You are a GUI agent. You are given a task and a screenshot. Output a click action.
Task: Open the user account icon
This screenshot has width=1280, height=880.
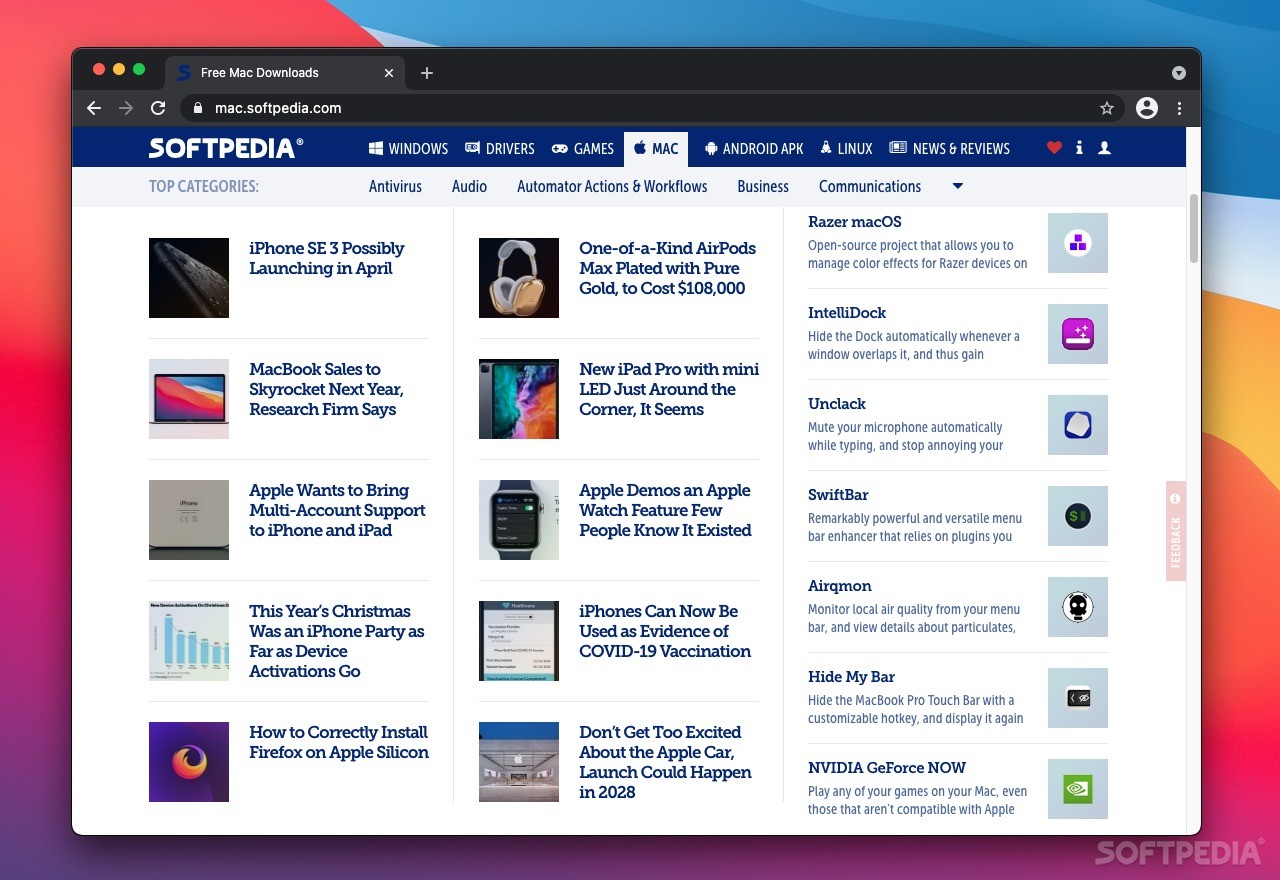point(1104,147)
